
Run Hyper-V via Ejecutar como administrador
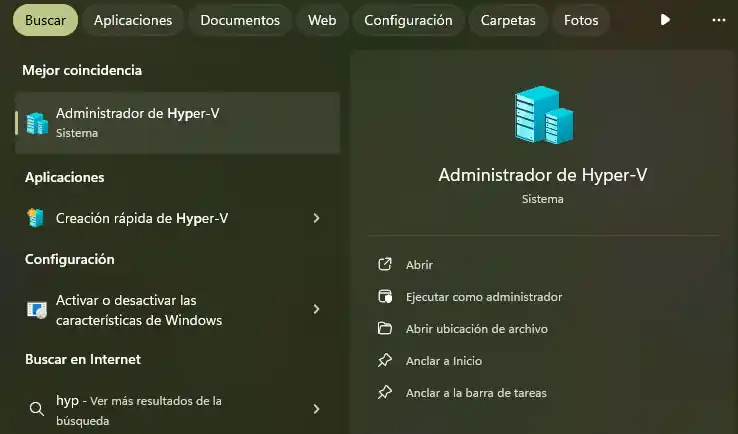[x=484, y=297]
